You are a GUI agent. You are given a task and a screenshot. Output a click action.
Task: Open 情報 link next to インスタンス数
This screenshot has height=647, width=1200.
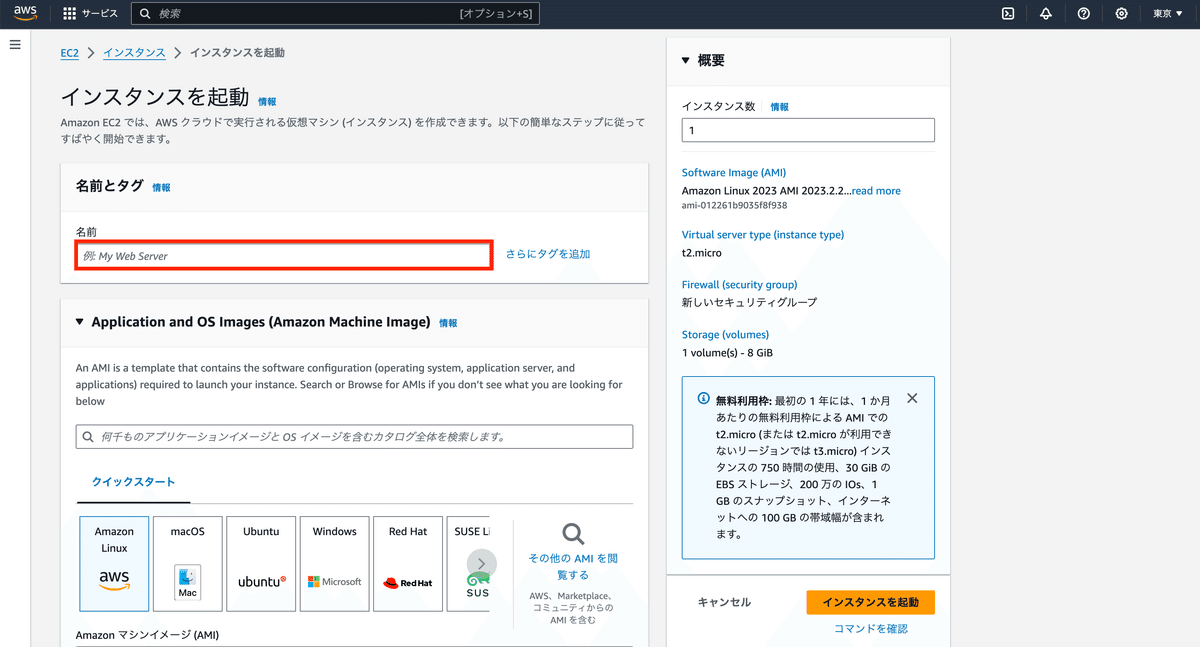pos(779,107)
